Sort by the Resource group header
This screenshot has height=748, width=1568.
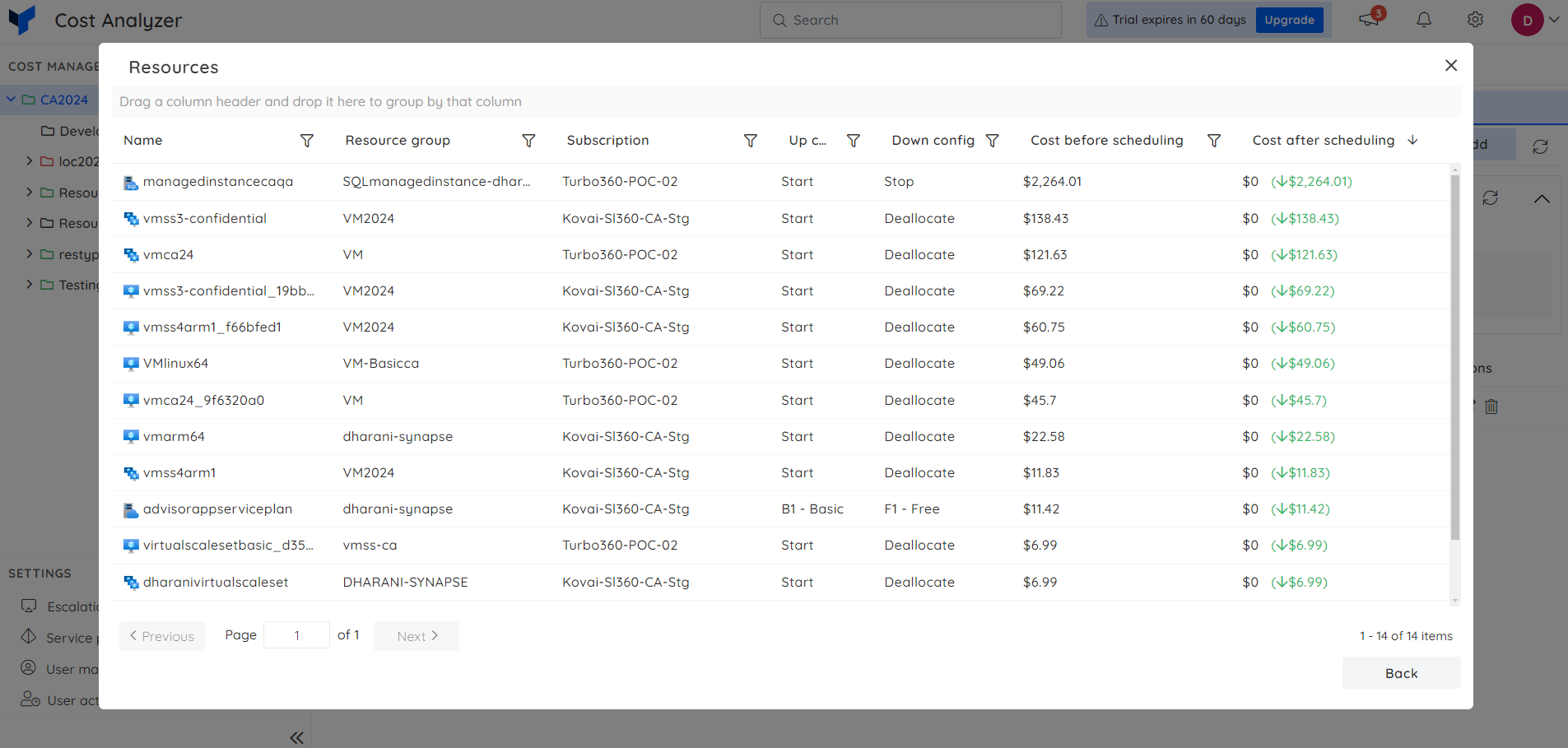[x=398, y=141]
